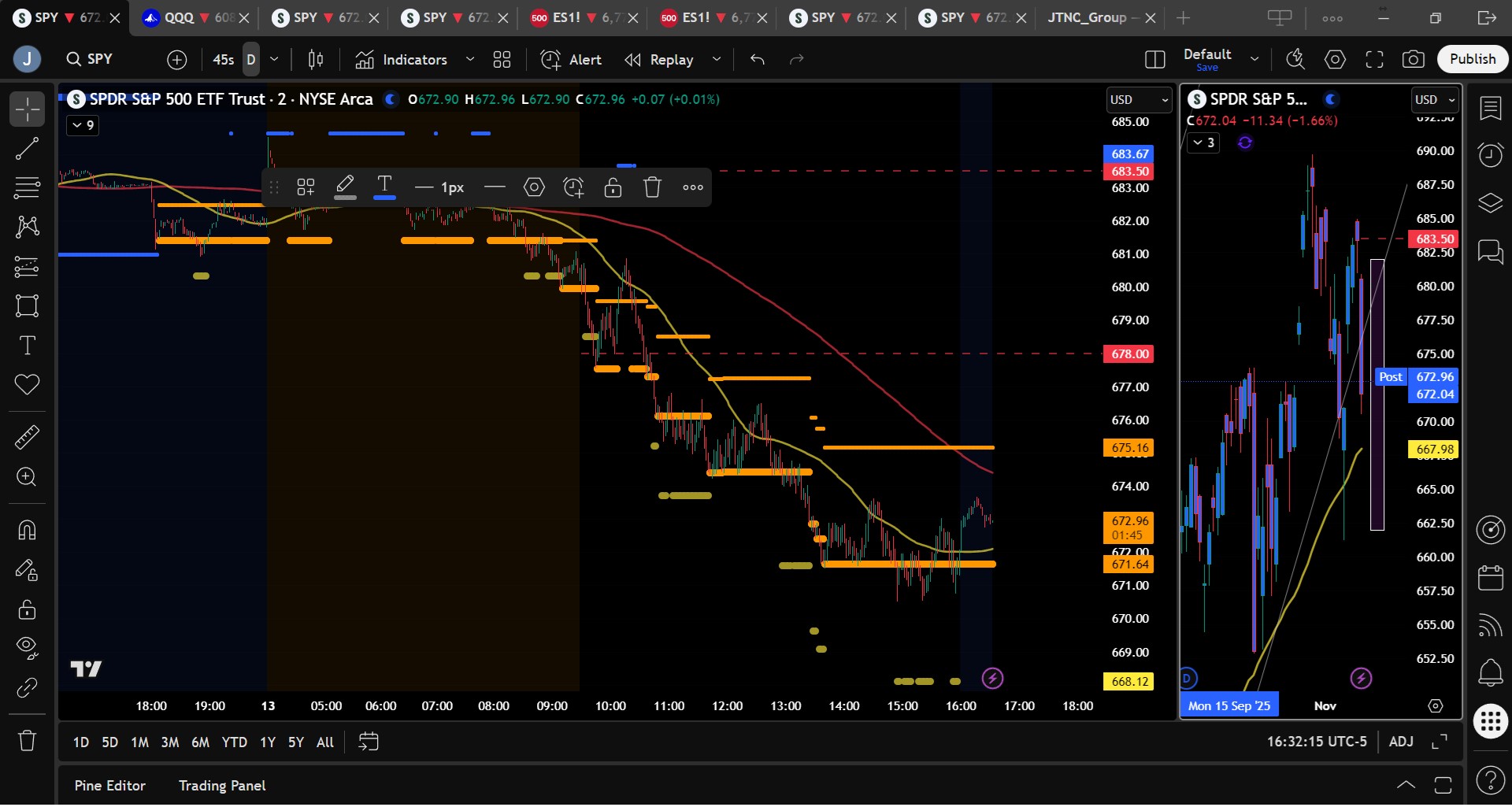Change the main chart USD currency
The height and width of the screenshot is (807, 1512).
click(x=1139, y=100)
